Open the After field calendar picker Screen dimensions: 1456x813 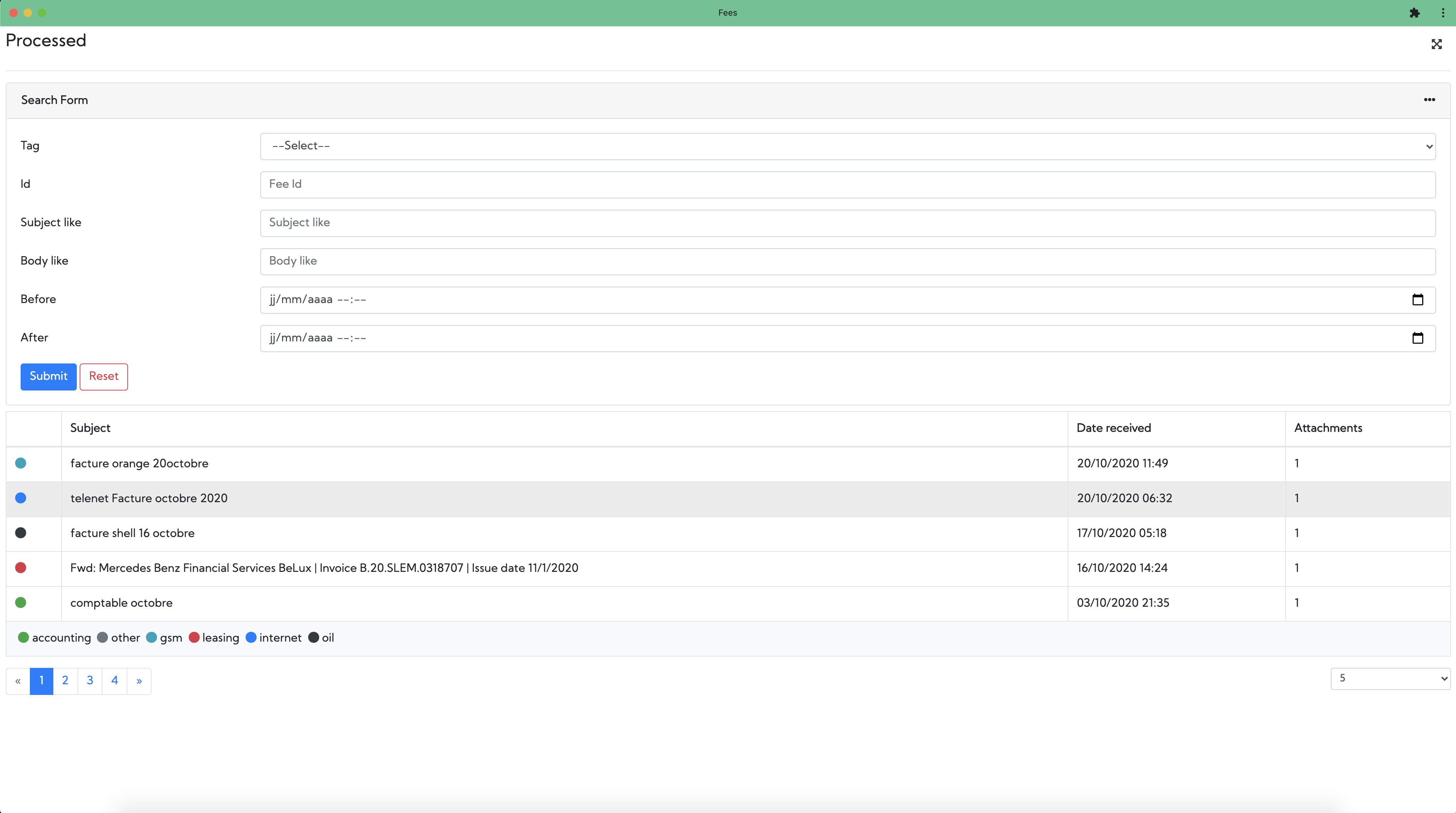(1418, 338)
